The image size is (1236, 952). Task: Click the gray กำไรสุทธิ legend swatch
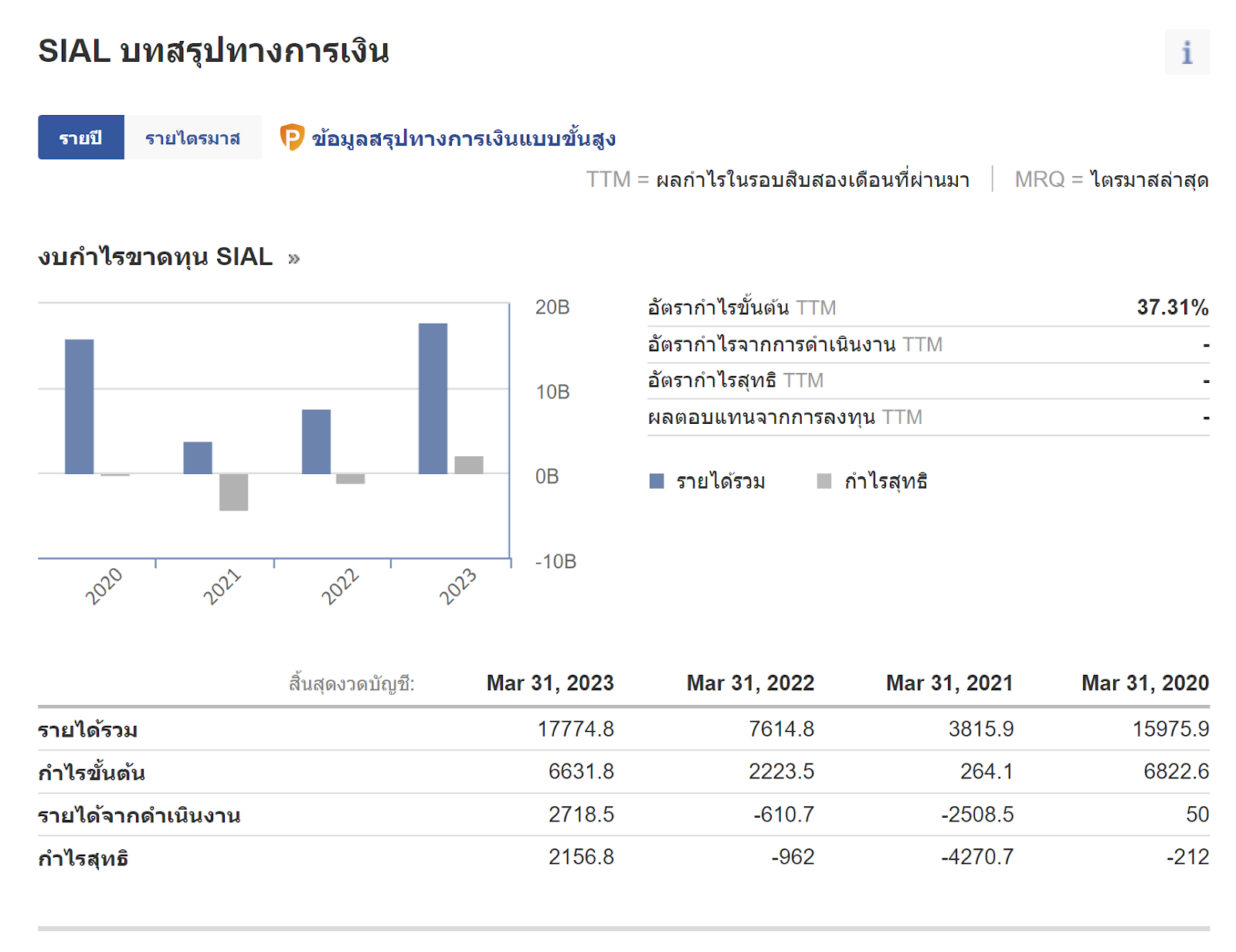(824, 482)
